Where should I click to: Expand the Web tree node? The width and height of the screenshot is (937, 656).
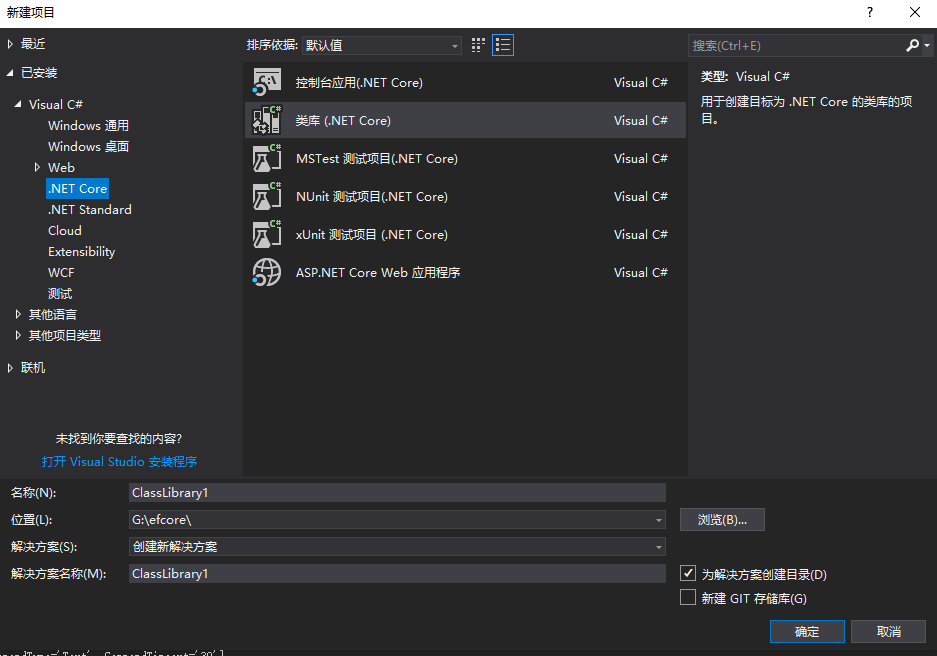coord(37,167)
